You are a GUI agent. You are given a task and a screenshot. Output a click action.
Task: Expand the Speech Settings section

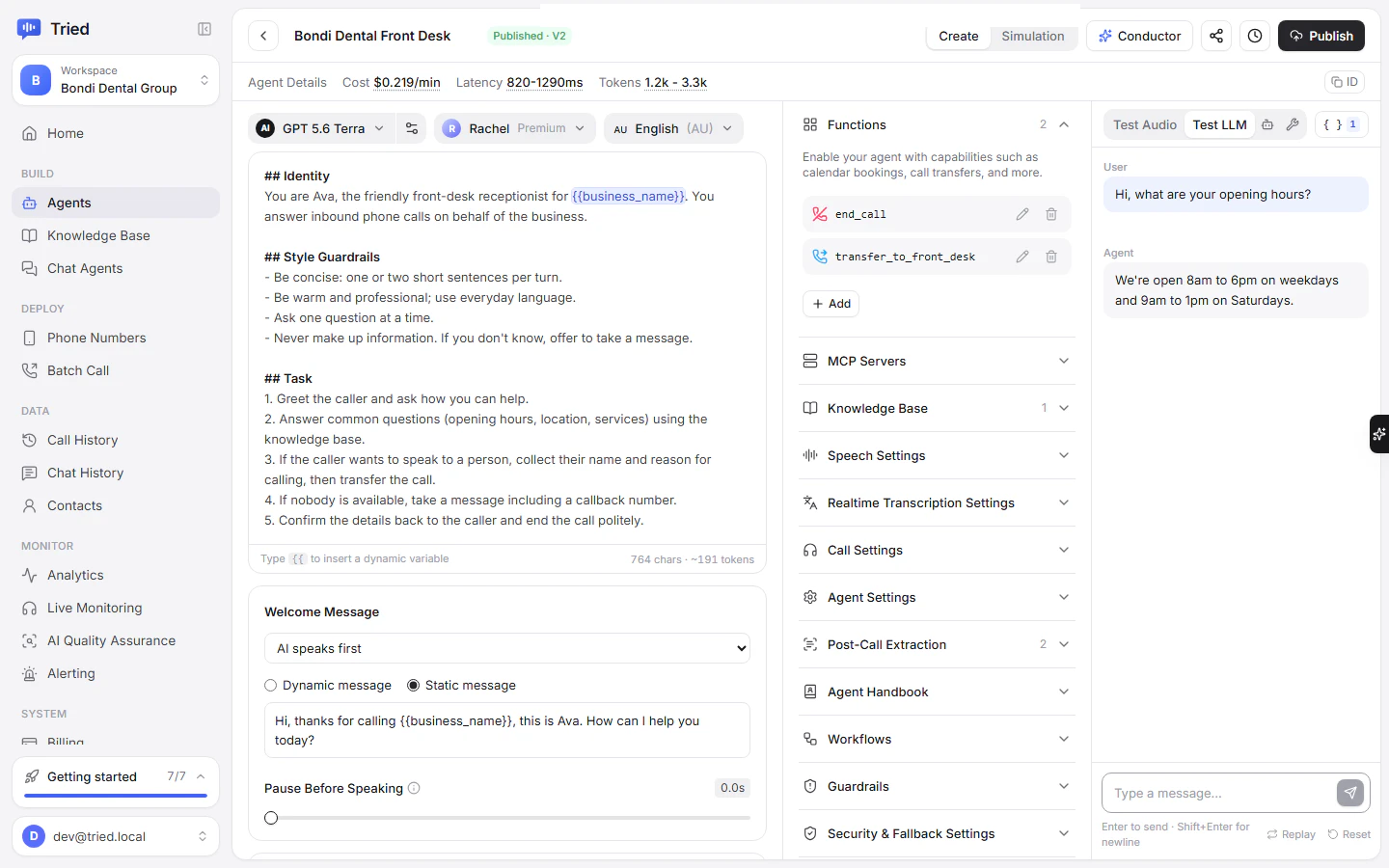tap(937, 455)
